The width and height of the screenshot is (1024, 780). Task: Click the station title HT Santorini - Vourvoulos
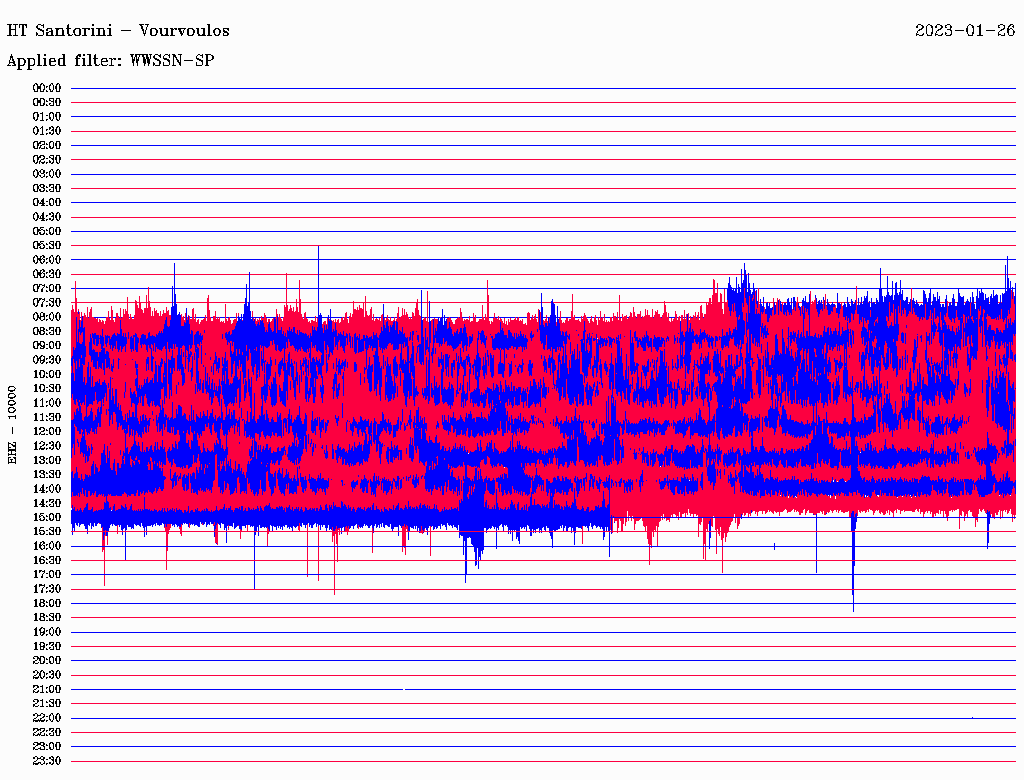118,31
